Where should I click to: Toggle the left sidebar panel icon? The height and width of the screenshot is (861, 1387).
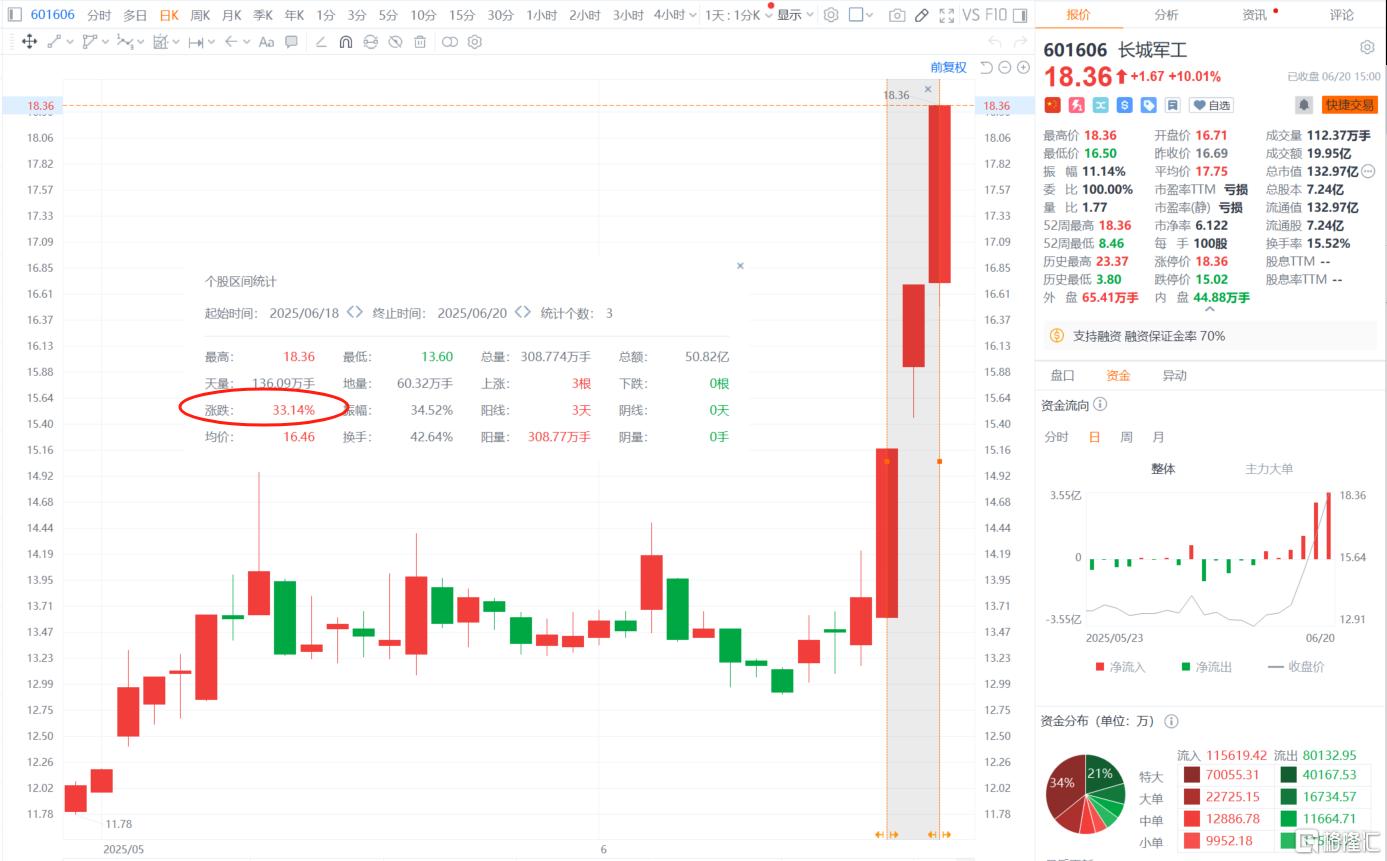tap(14, 15)
